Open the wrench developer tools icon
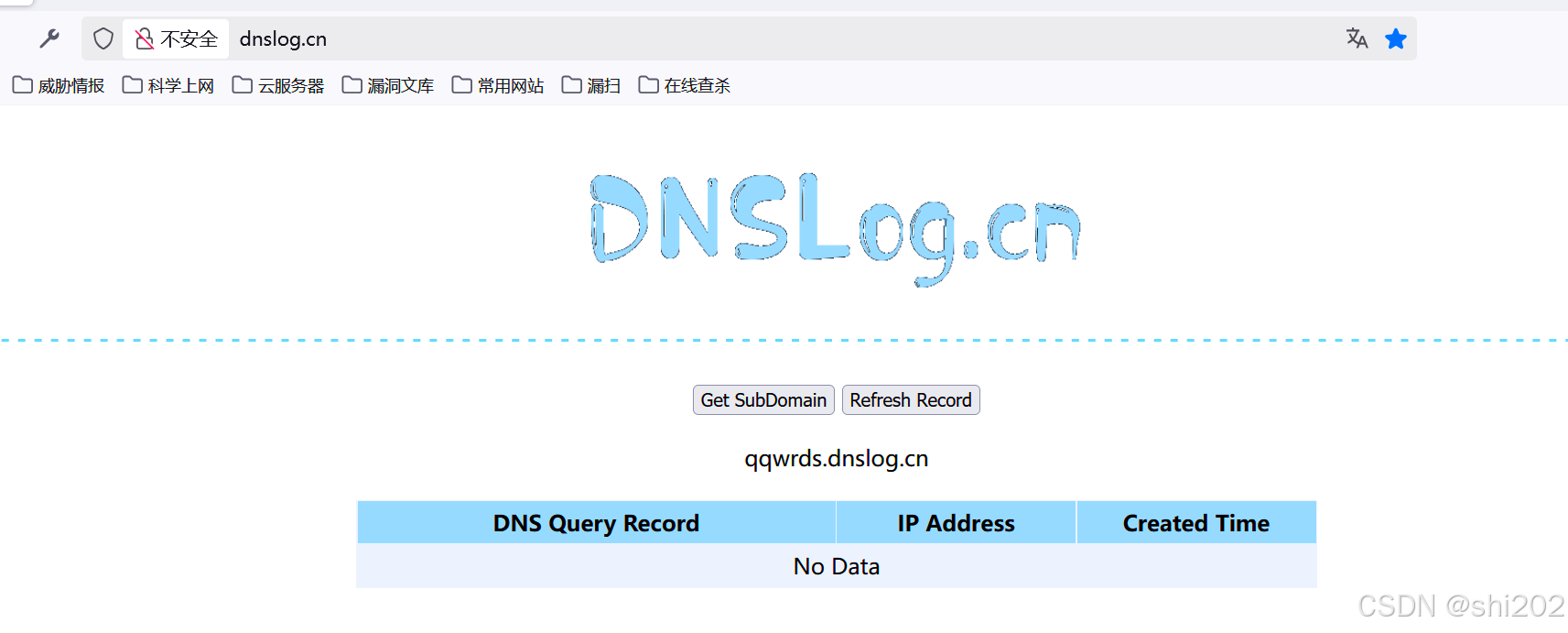The image size is (1568, 633). pyautogui.click(x=49, y=38)
